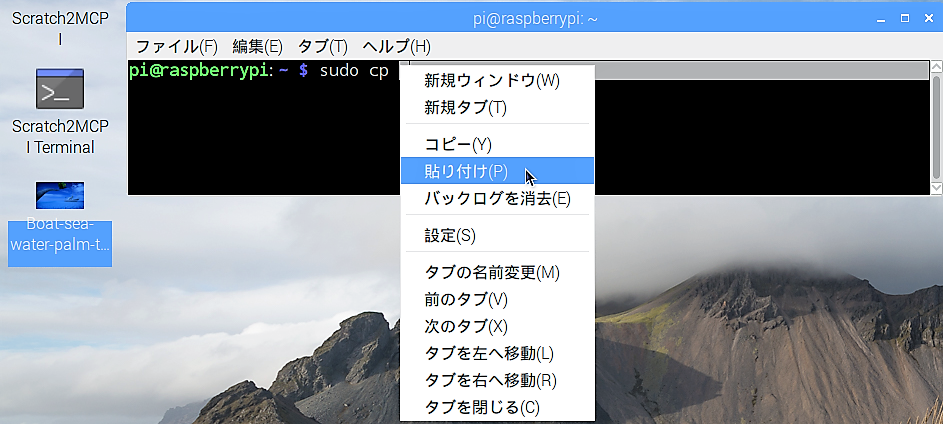The width and height of the screenshot is (943, 424).
Task: Click the Scratch2MCPI Terminal label text
Action: [60, 137]
